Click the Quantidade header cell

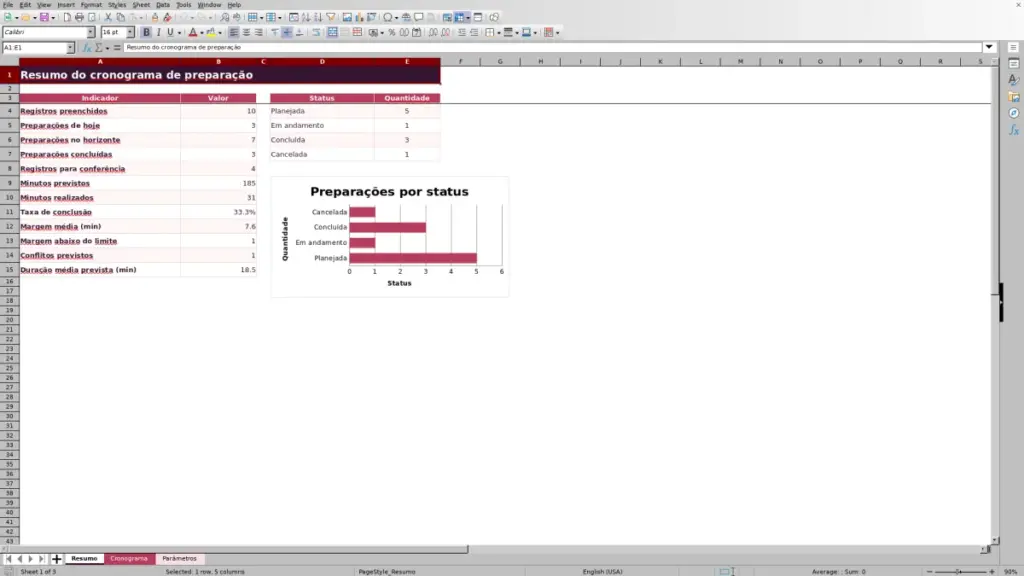point(407,98)
